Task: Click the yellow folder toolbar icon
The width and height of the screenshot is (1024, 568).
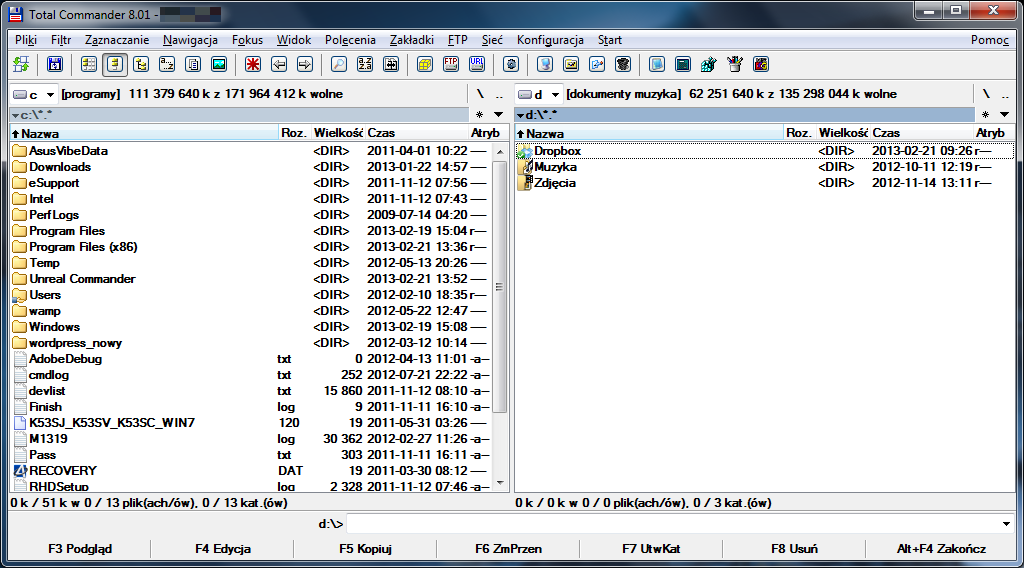Action: (571, 64)
